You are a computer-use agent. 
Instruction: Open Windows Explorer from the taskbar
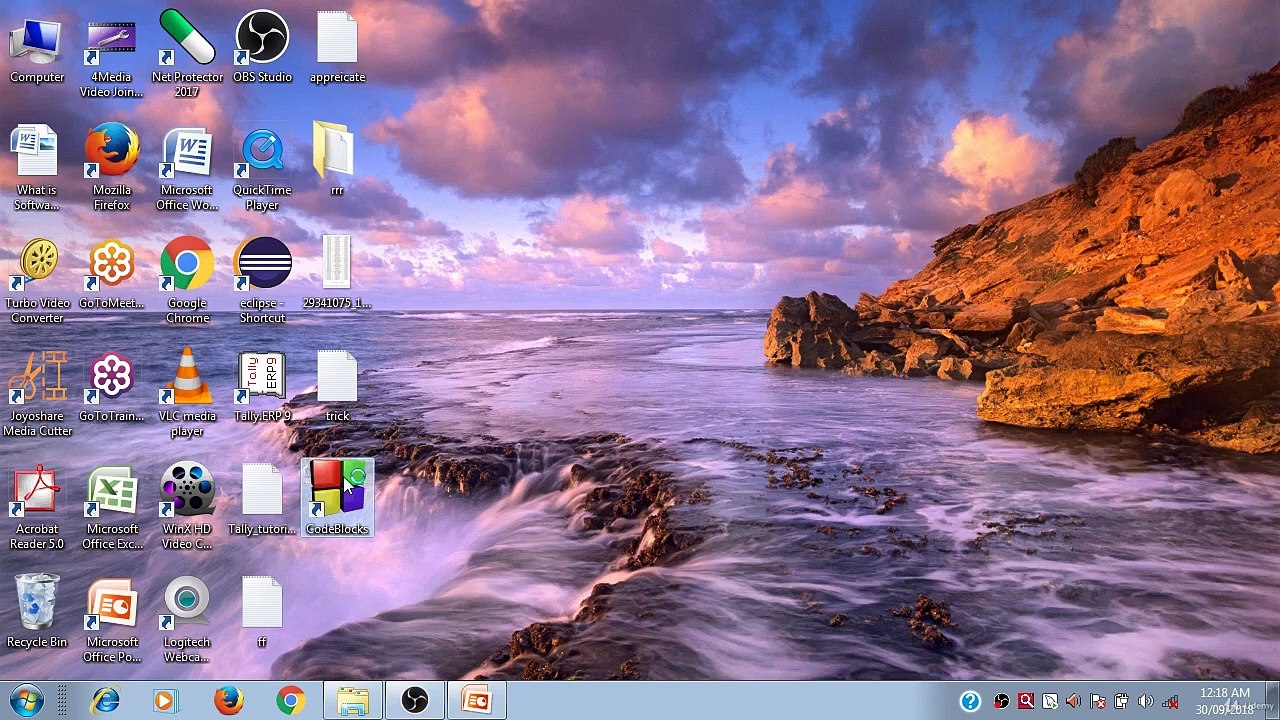click(x=352, y=701)
